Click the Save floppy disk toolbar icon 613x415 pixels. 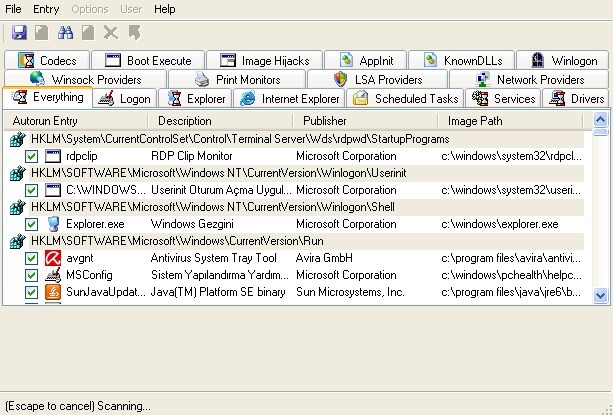19,32
